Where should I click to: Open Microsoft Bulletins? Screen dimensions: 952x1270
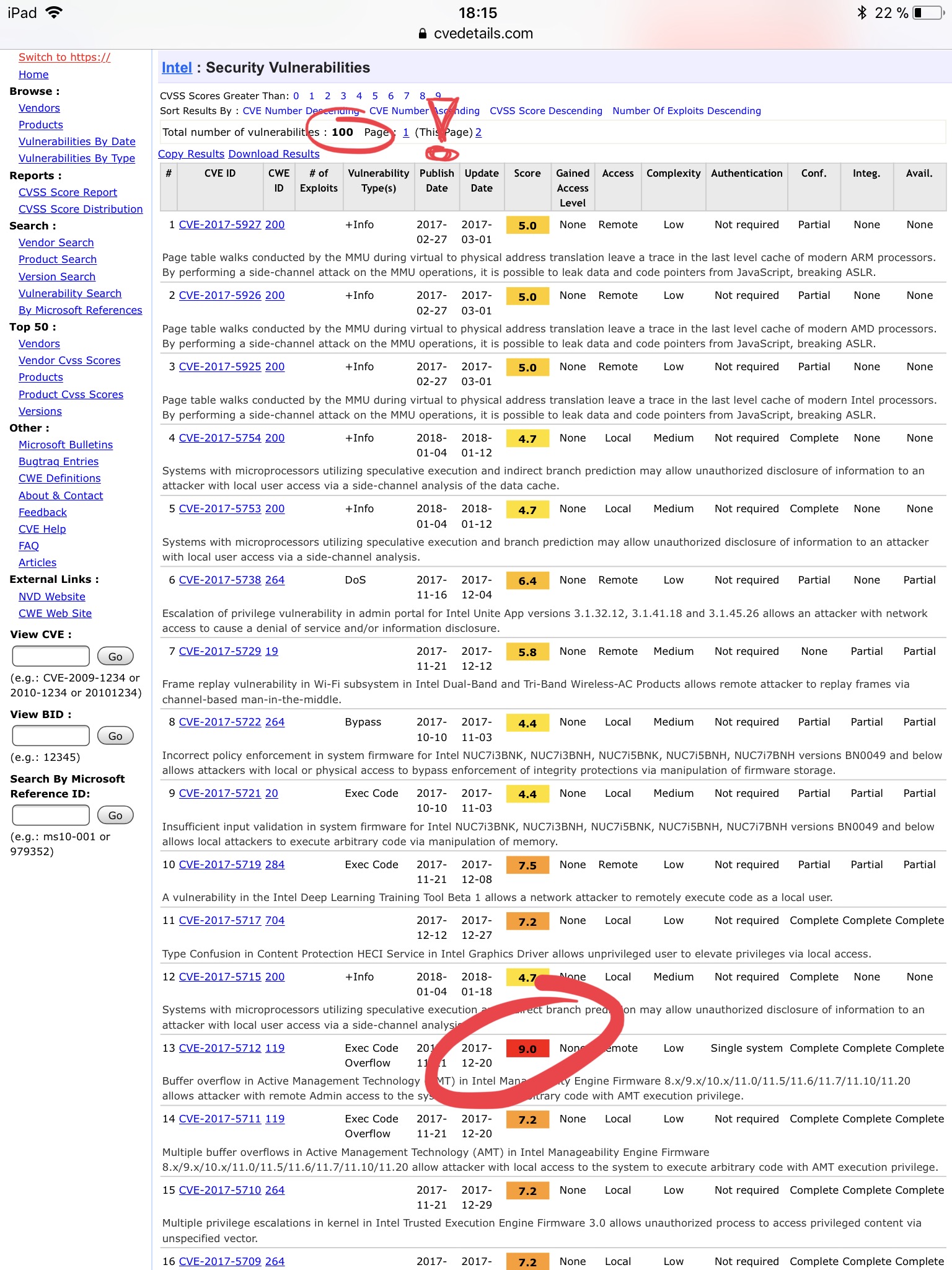click(x=66, y=445)
